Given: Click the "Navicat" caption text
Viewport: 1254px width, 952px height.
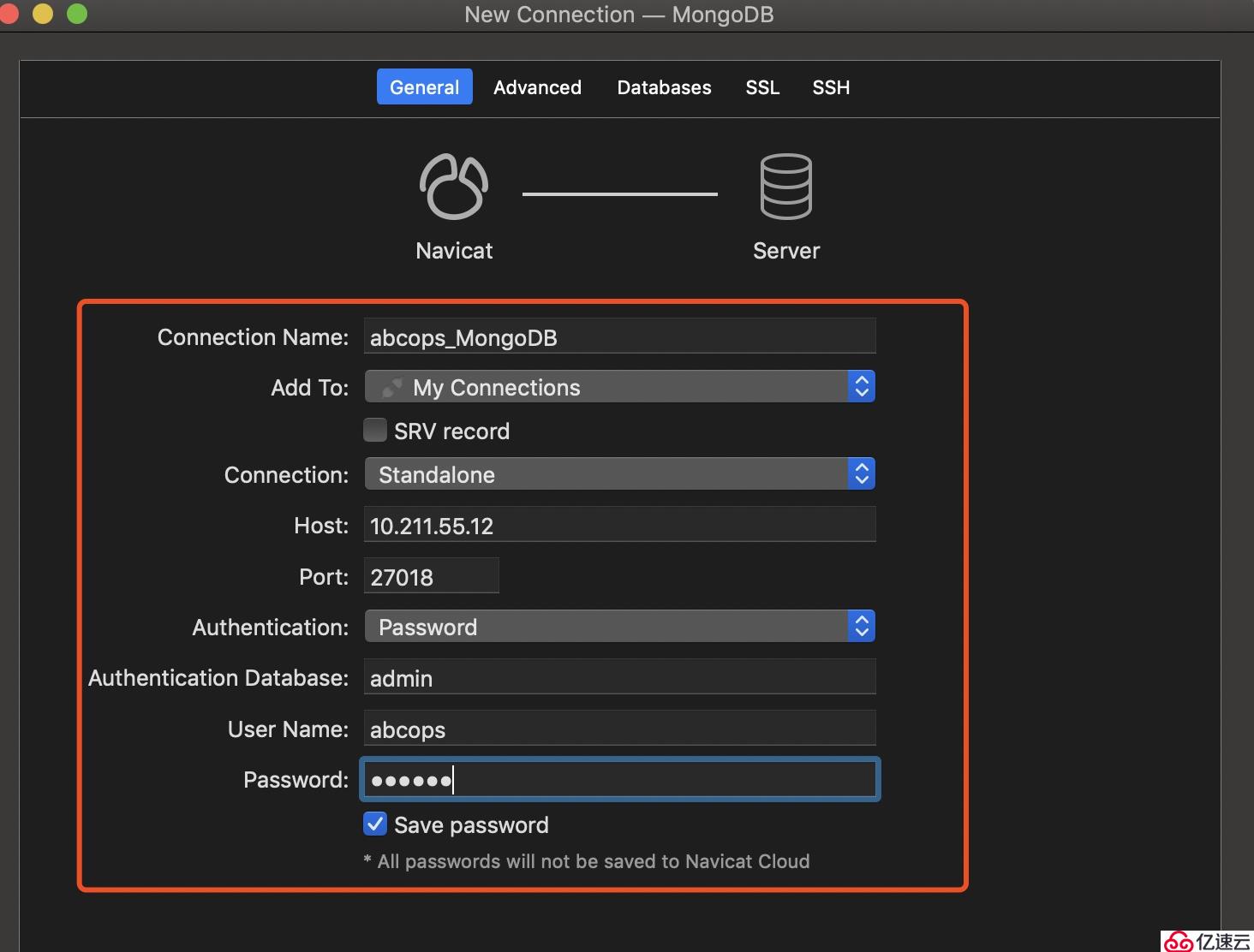Looking at the screenshot, I should (x=454, y=251).
